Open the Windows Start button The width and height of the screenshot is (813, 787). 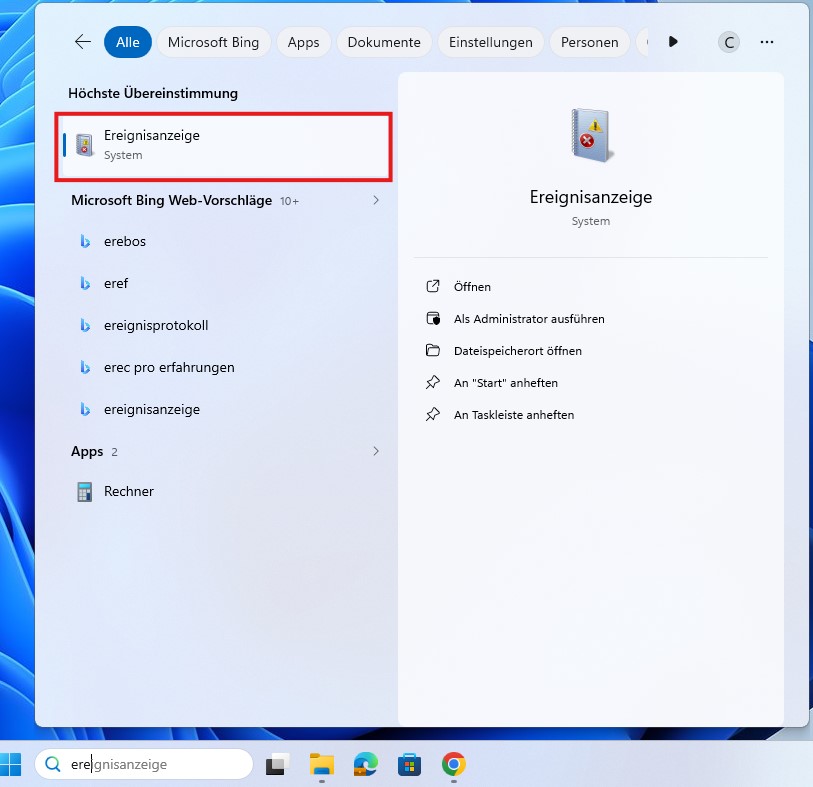[10, 764]
